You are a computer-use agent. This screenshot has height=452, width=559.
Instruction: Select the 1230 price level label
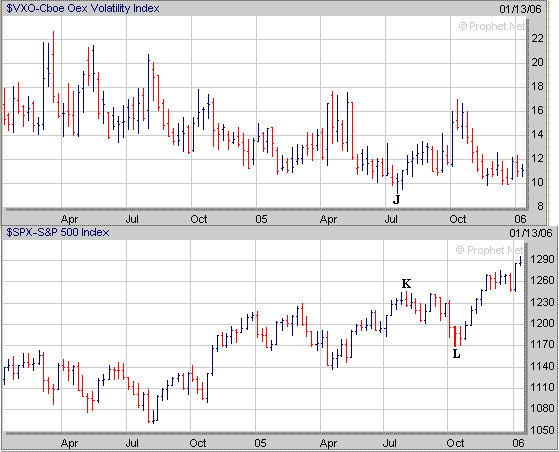click(542, 302)
